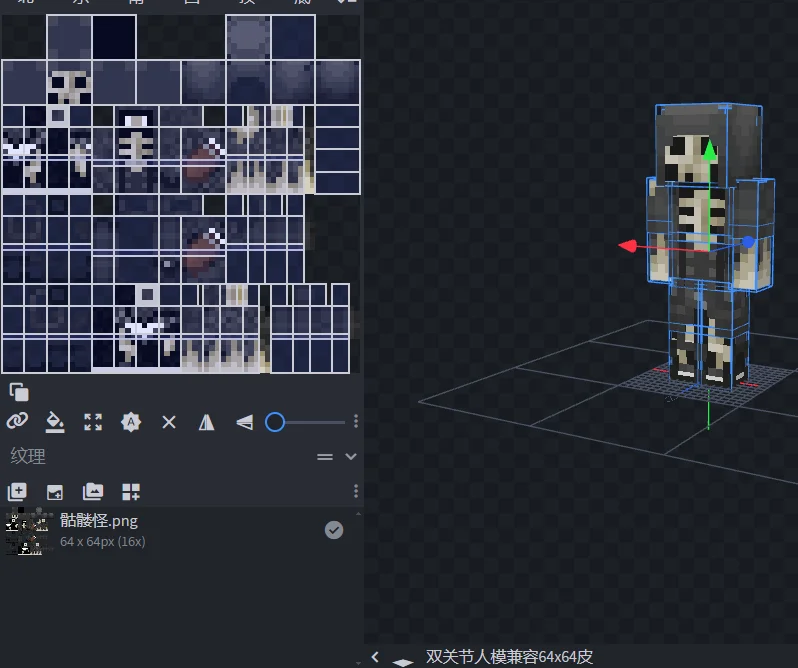The height and width of the screenshot is (668, 798).
Task: Select the 骷髅怪.png texture name
Action: [99, 520]
